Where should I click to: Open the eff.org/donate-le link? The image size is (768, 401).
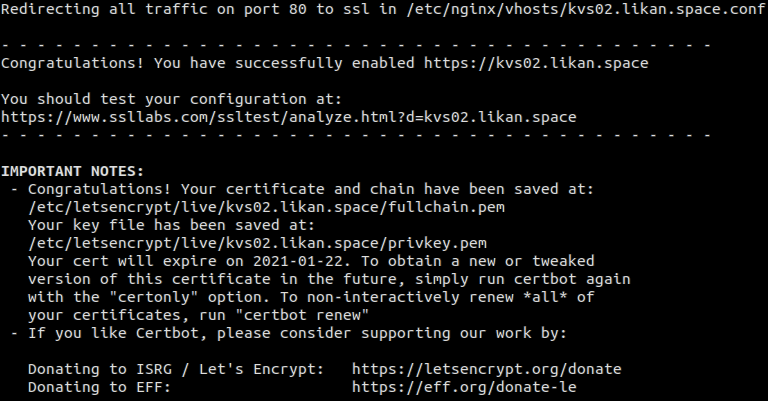click(x=464, y=387)
